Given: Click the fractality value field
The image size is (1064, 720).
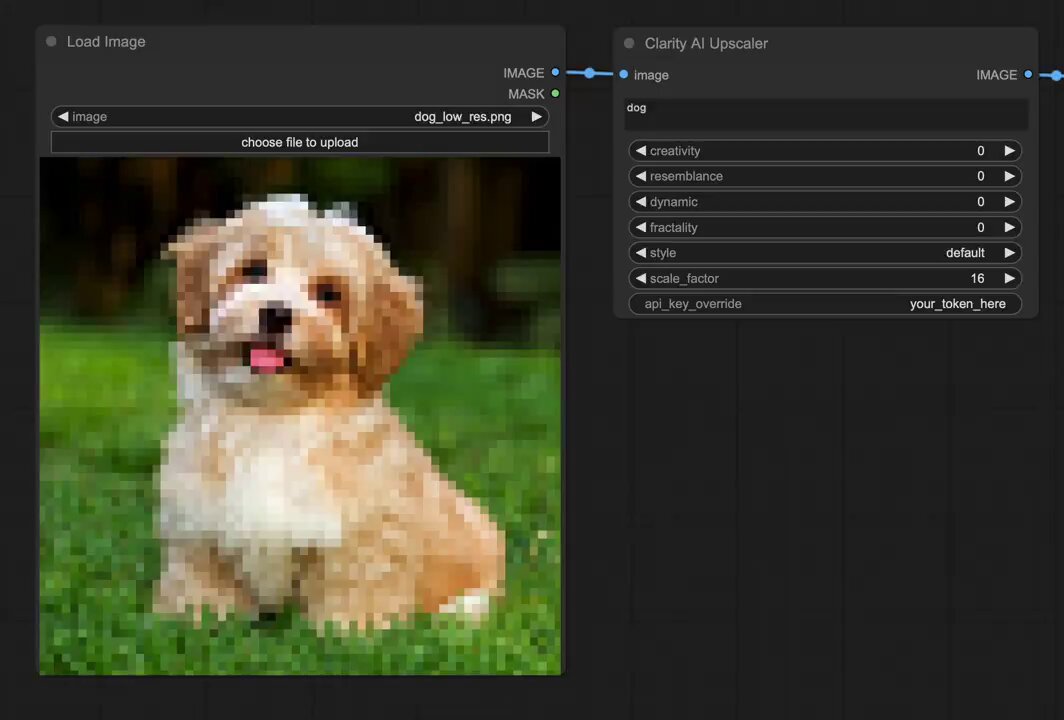Looking at the screenshot, I should click(x=825, y=227).
